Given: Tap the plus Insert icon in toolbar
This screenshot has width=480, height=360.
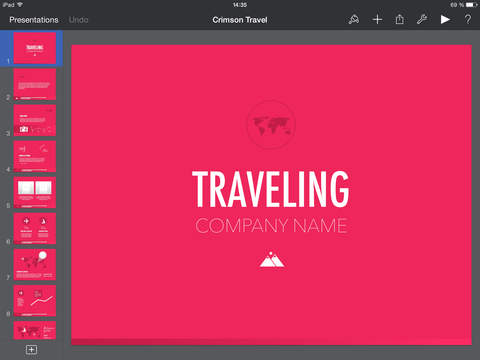Looking at the screenshot, I should [x=377, y=20].
